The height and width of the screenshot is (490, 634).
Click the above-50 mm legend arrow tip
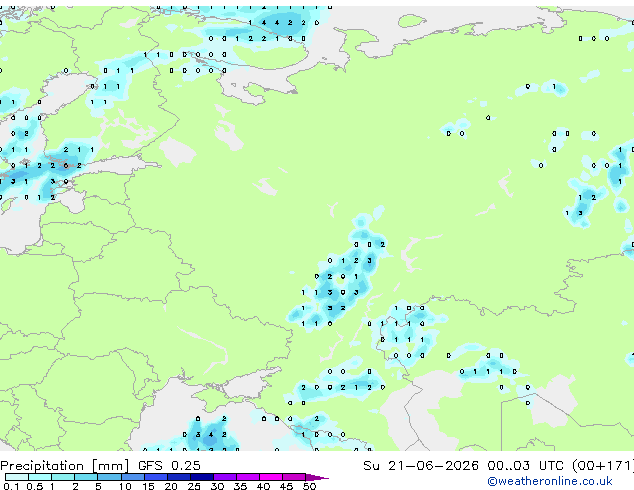pos(317,478)
